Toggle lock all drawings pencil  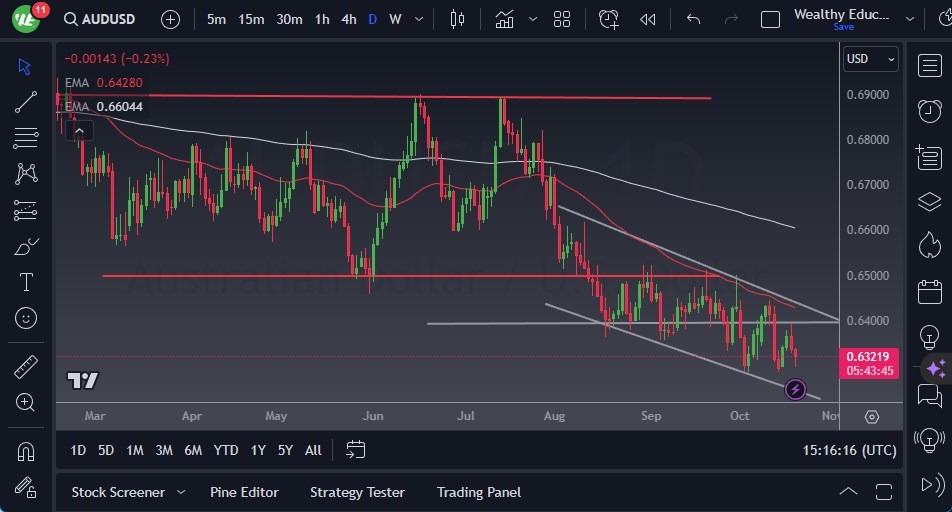point(26,487)
